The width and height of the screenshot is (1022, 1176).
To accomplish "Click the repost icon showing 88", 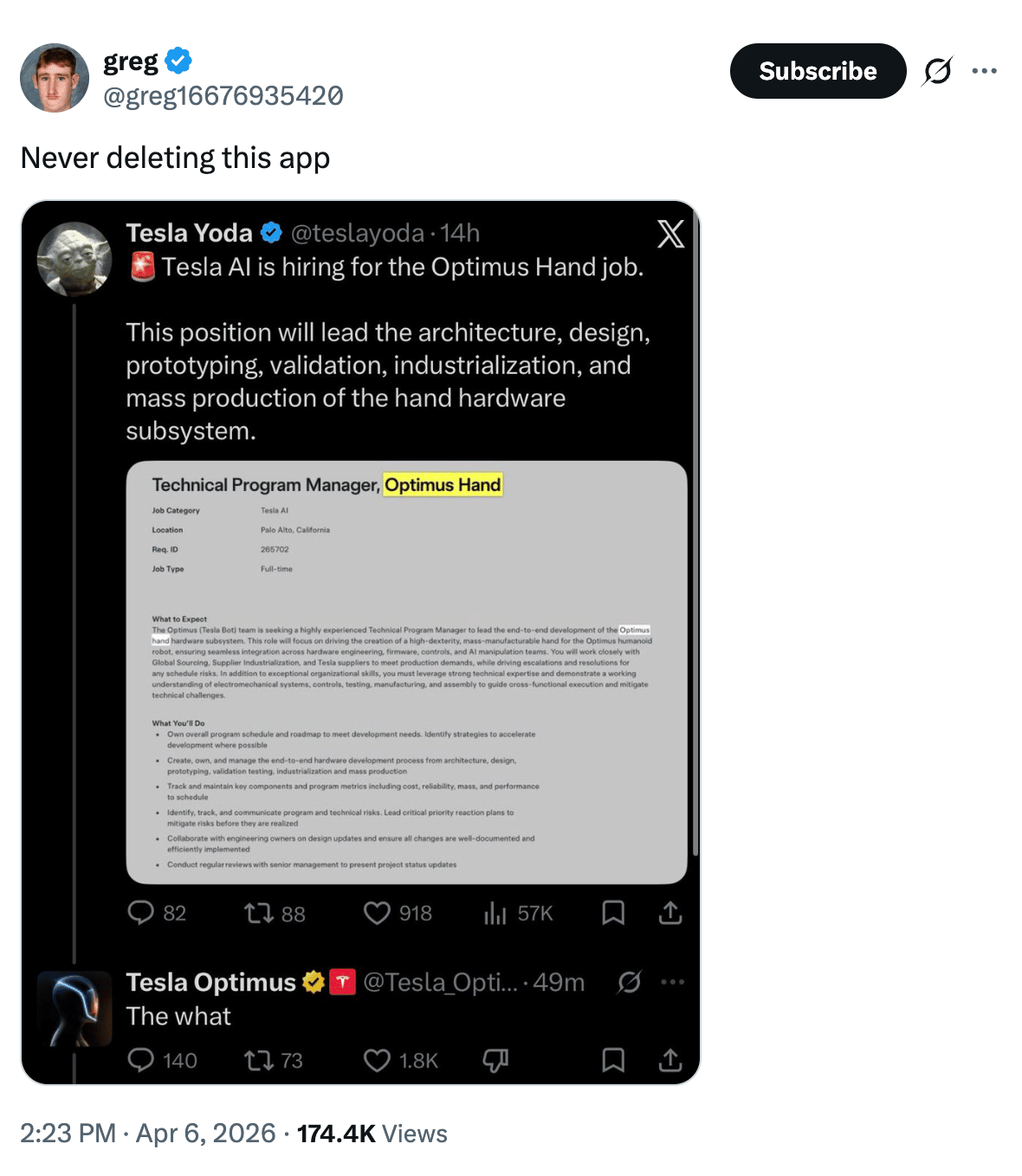I will 259,913.
